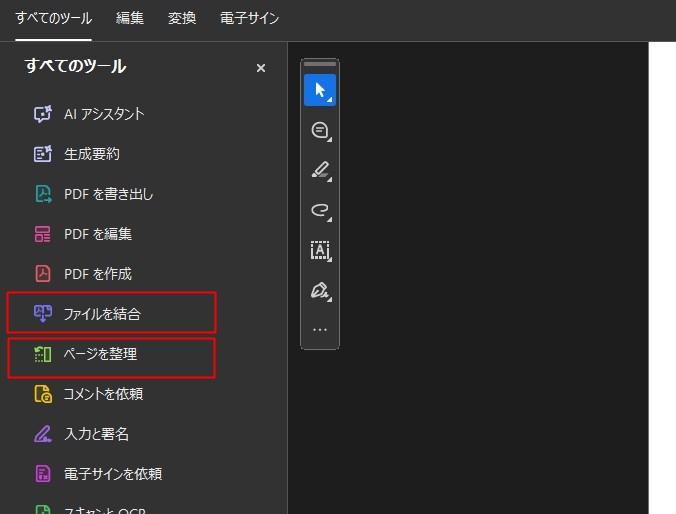Click the 入力と署名 pen icon
Screen dimensions: 676x514
pos(43,434)
